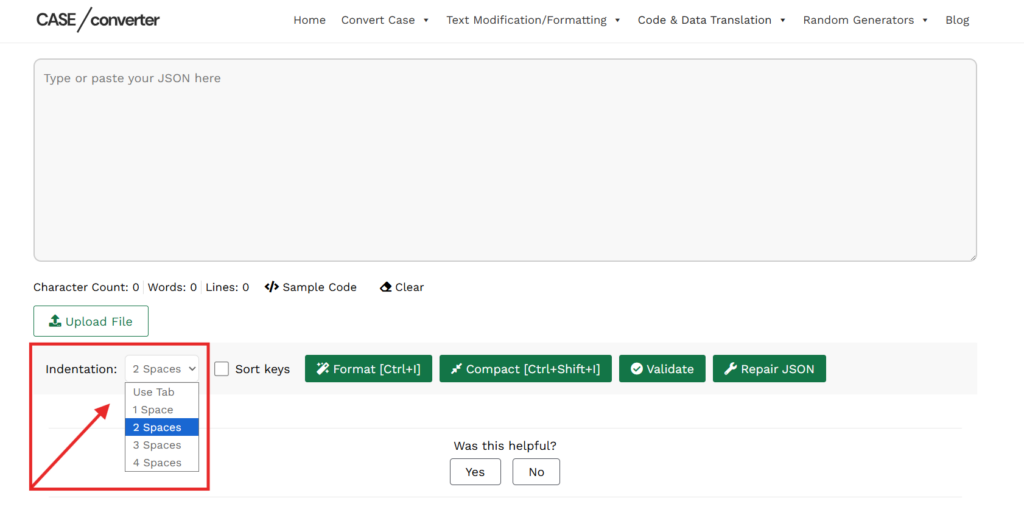Click the Compact [Ctrl+Shift+I] button
Viewport: 1024px width, 518px height.
click(526, 369)
